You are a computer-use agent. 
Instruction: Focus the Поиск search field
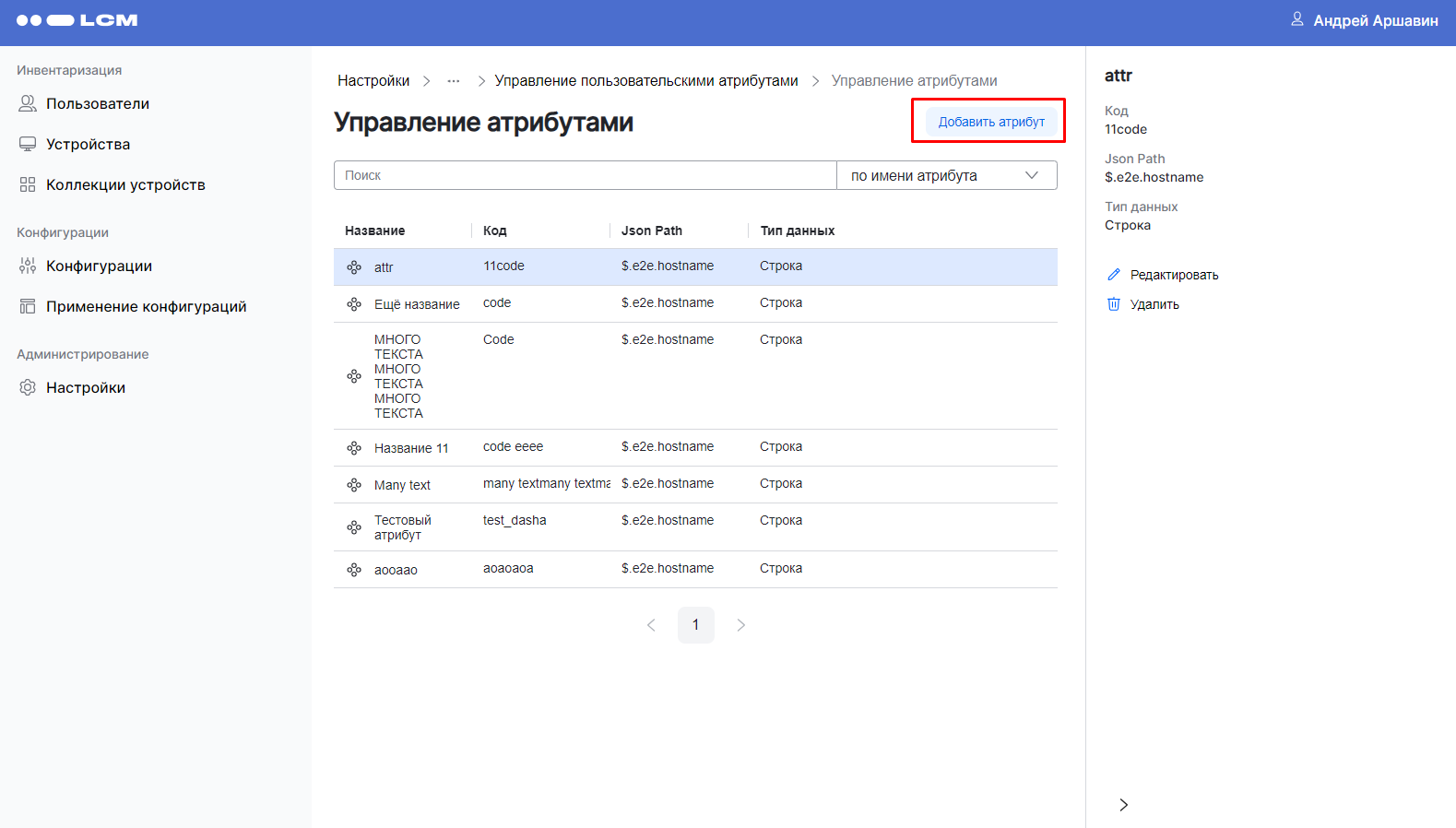(585, 175)
